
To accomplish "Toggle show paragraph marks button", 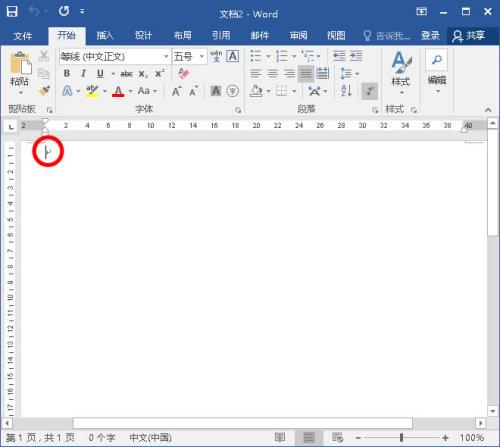I will (370, 91).
